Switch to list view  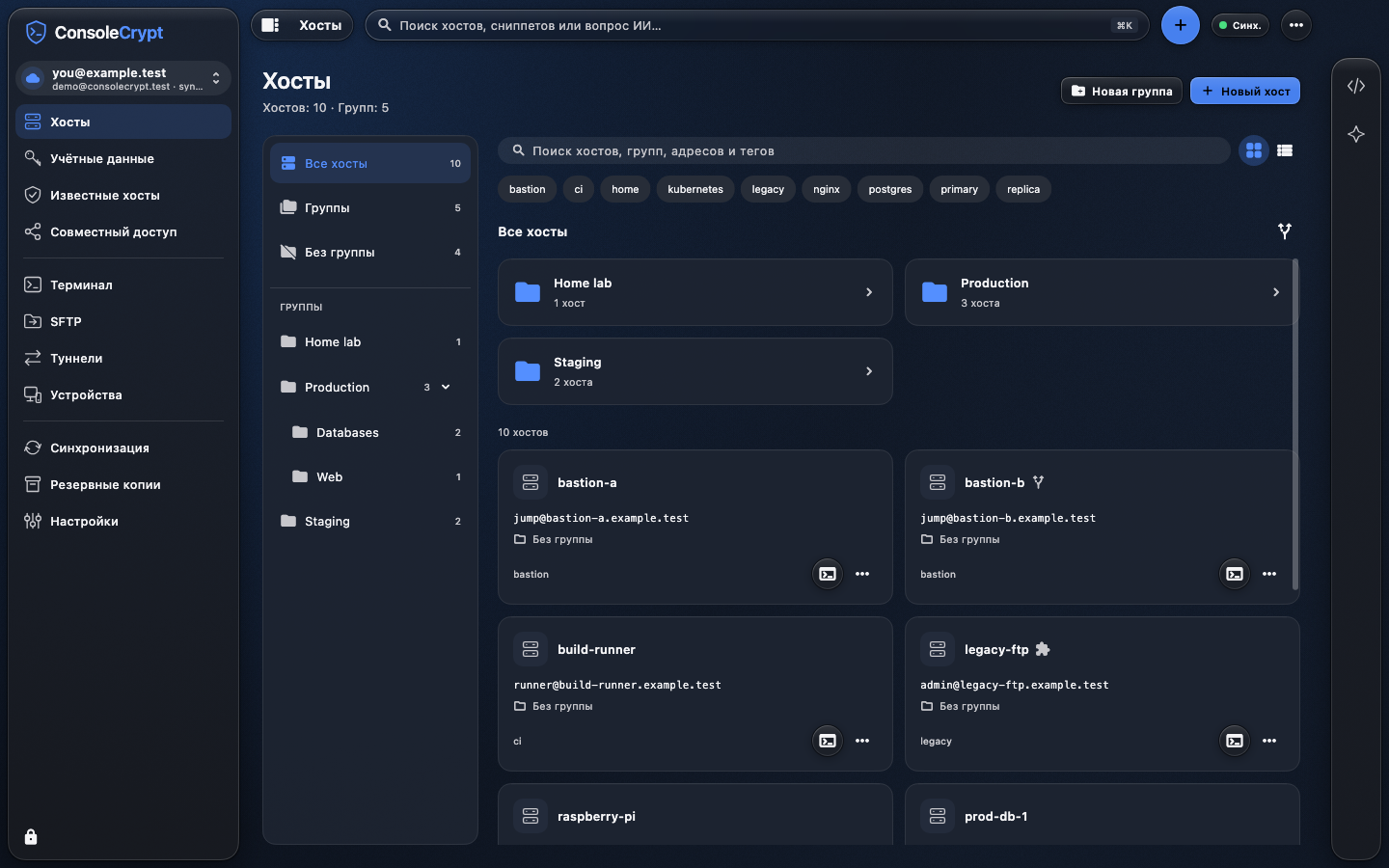[1285, 150]
